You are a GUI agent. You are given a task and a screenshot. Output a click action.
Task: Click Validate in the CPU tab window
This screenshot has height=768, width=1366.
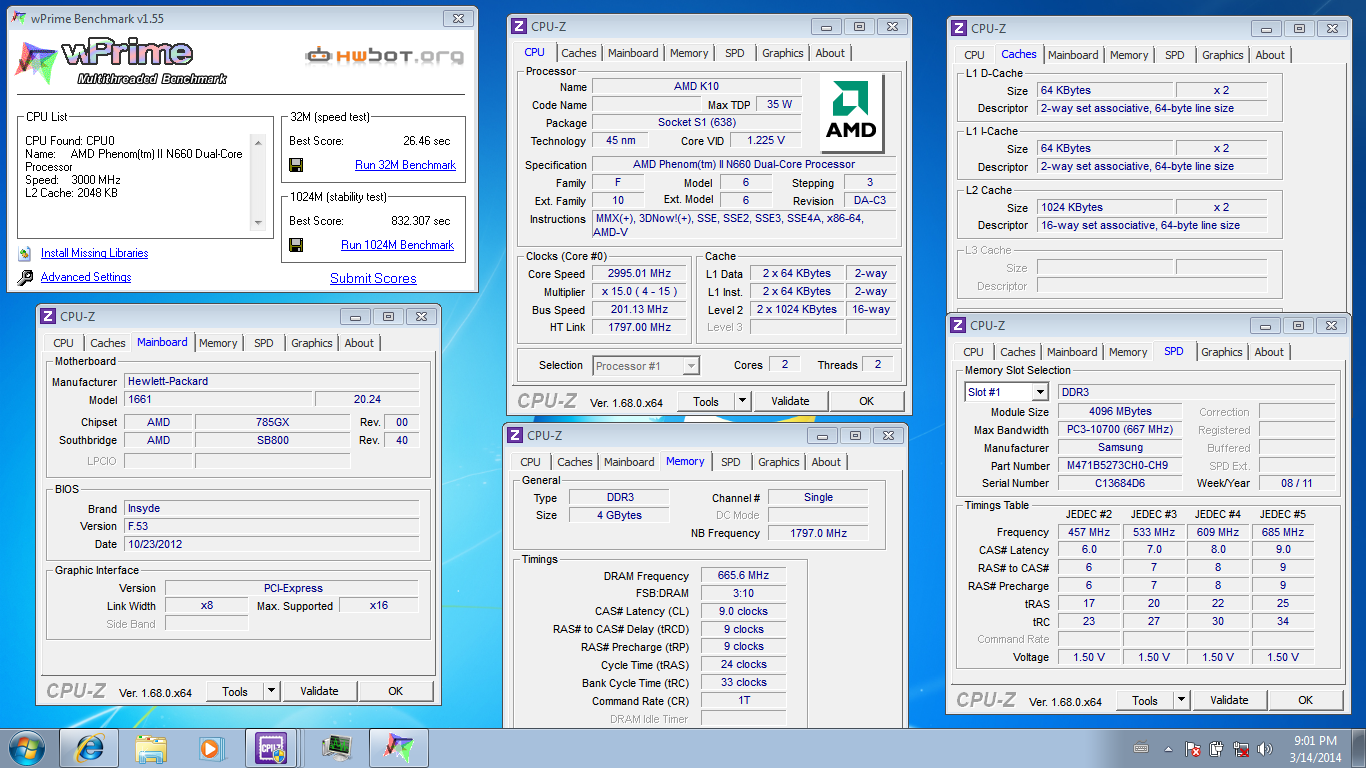(790, 401)
